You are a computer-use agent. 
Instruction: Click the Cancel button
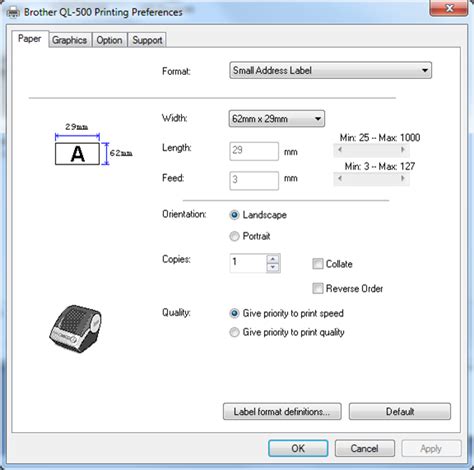point(365,449)
